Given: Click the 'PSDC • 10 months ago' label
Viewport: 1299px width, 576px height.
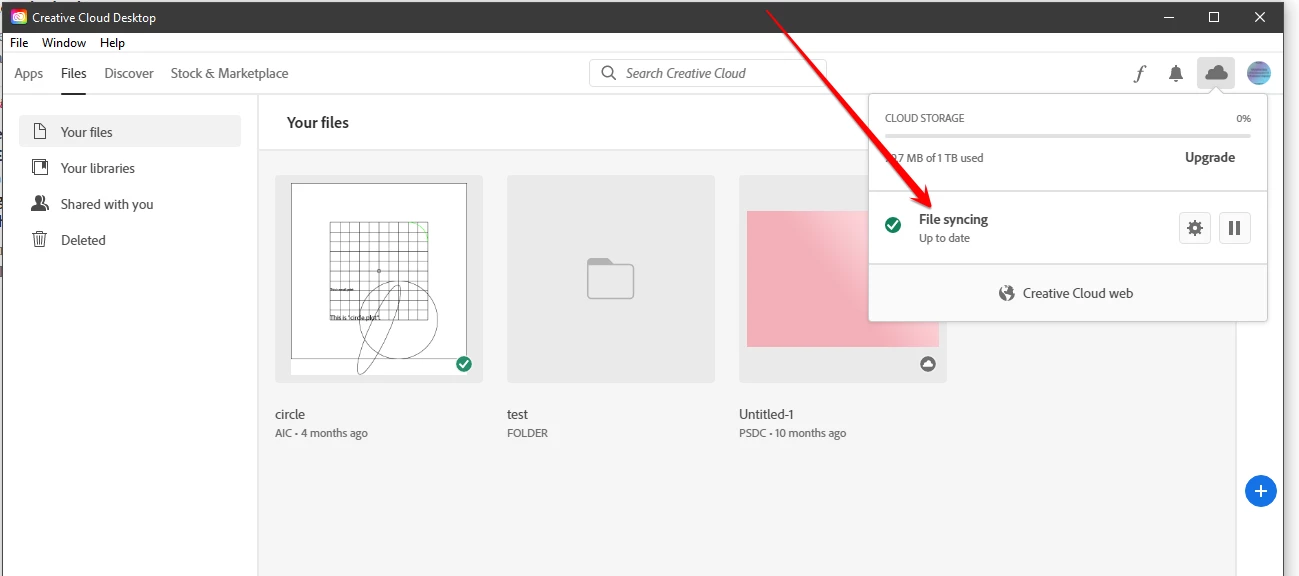Looking at the screenshot, I should pyautogui.click(x=792, y=434).
